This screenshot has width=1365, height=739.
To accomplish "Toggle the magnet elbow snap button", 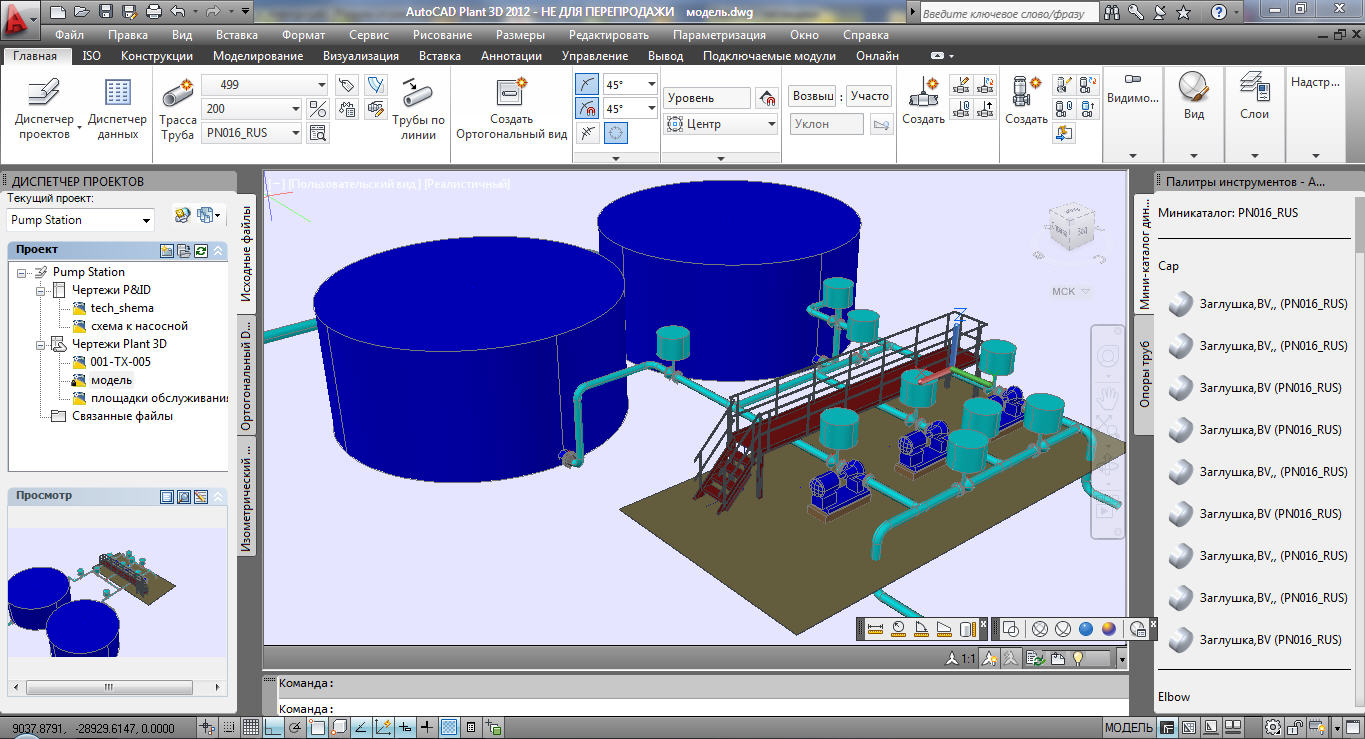I will tap(588, 108).
